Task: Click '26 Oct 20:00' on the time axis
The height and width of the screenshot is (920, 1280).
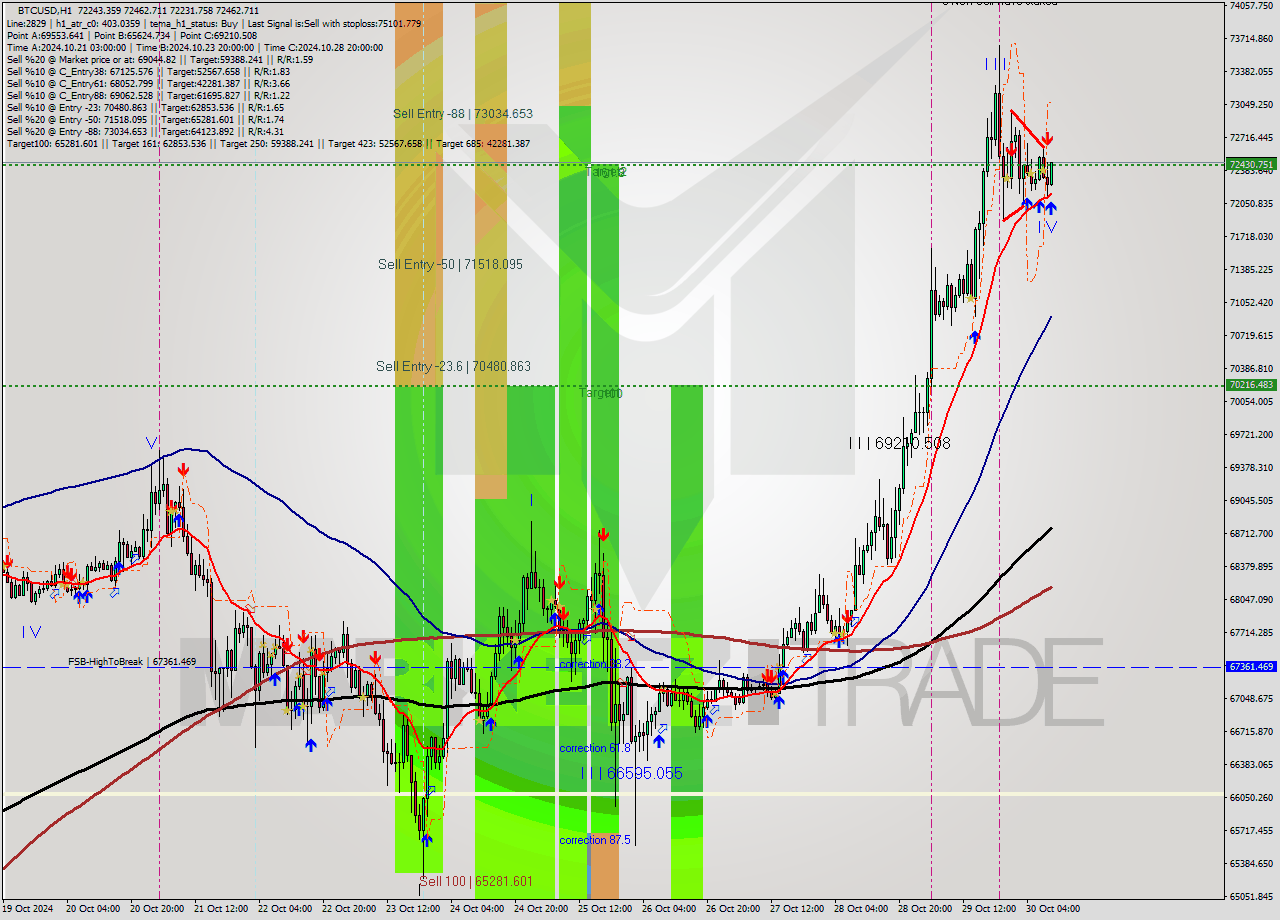Action: (x=735, y=909)
